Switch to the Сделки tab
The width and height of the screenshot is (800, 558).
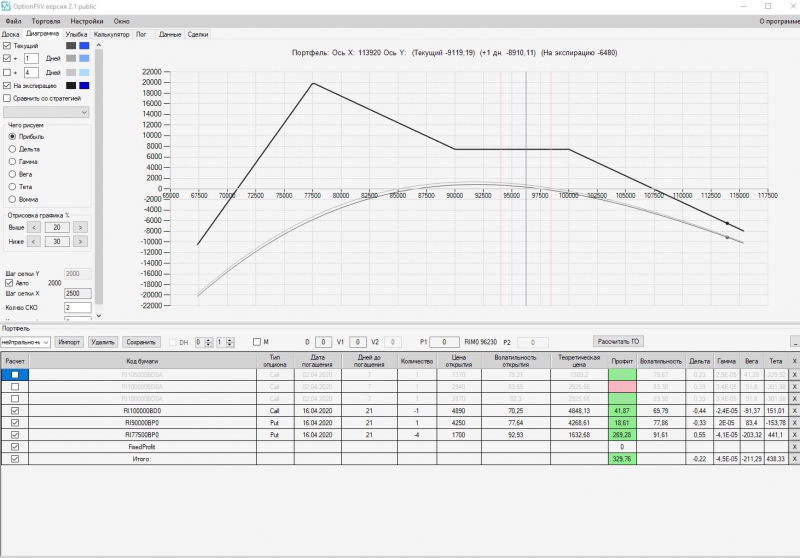[x=198, y=34]
